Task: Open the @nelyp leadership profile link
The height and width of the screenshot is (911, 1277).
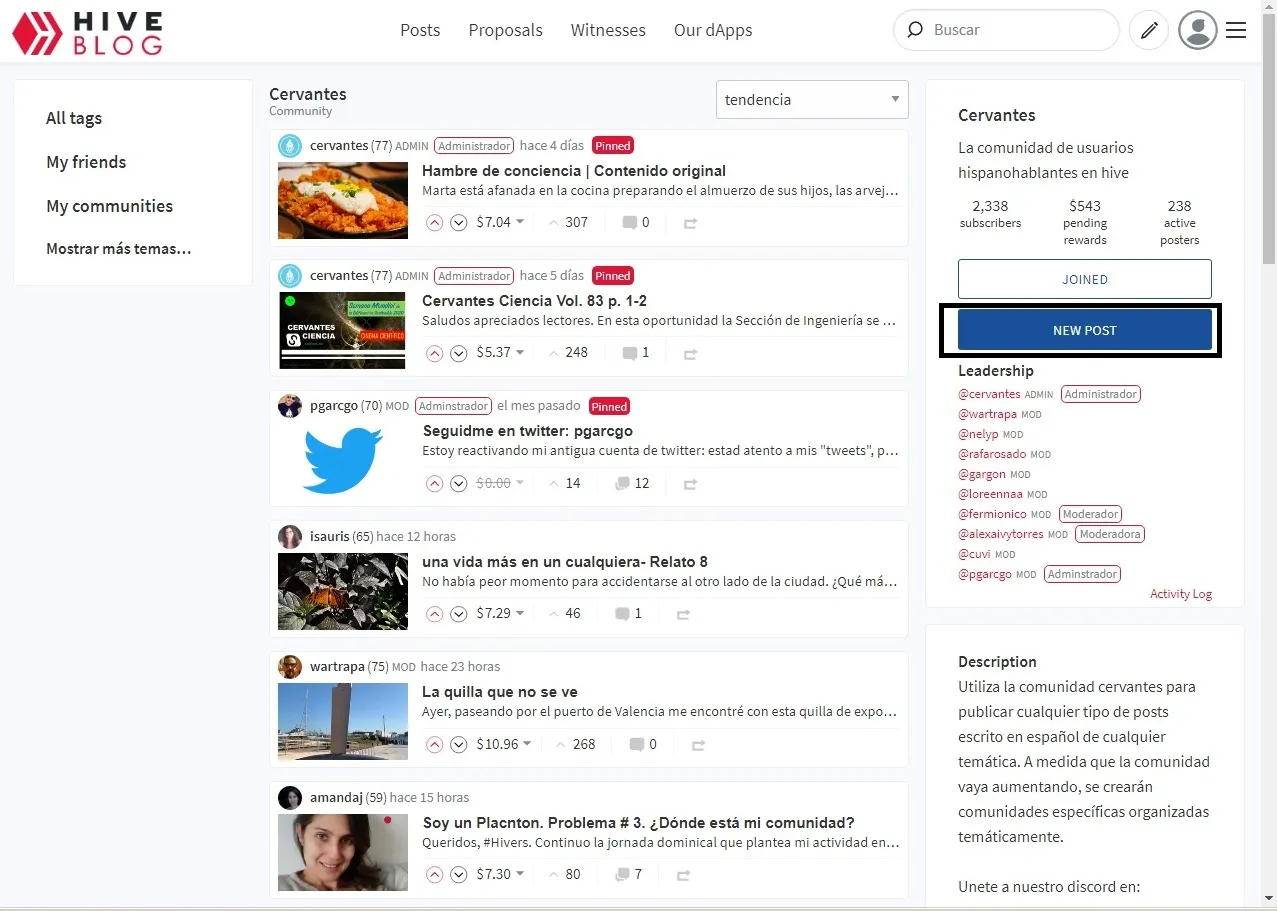Action: pyautogui.click(x=979, y=434)
